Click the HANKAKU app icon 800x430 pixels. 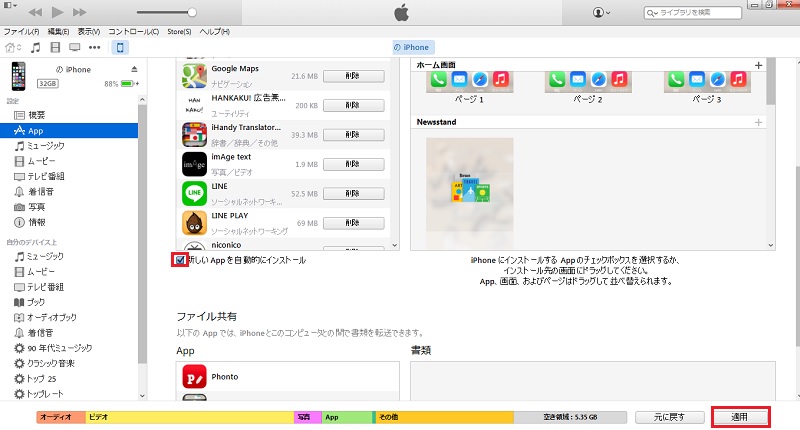coord(194,105)
